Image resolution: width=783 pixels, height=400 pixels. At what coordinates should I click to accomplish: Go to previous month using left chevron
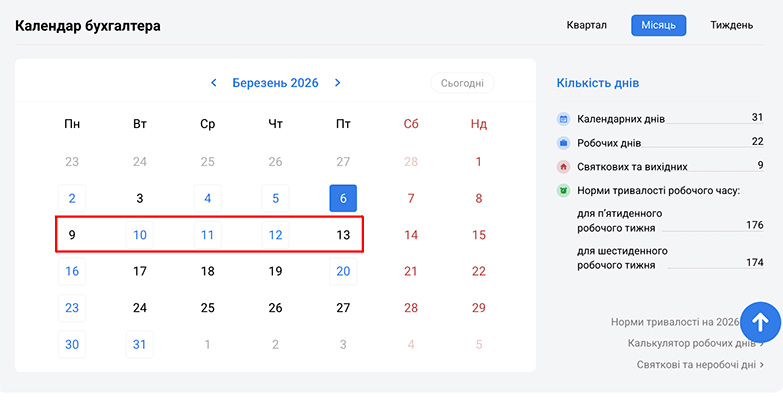tap(214, 83)
